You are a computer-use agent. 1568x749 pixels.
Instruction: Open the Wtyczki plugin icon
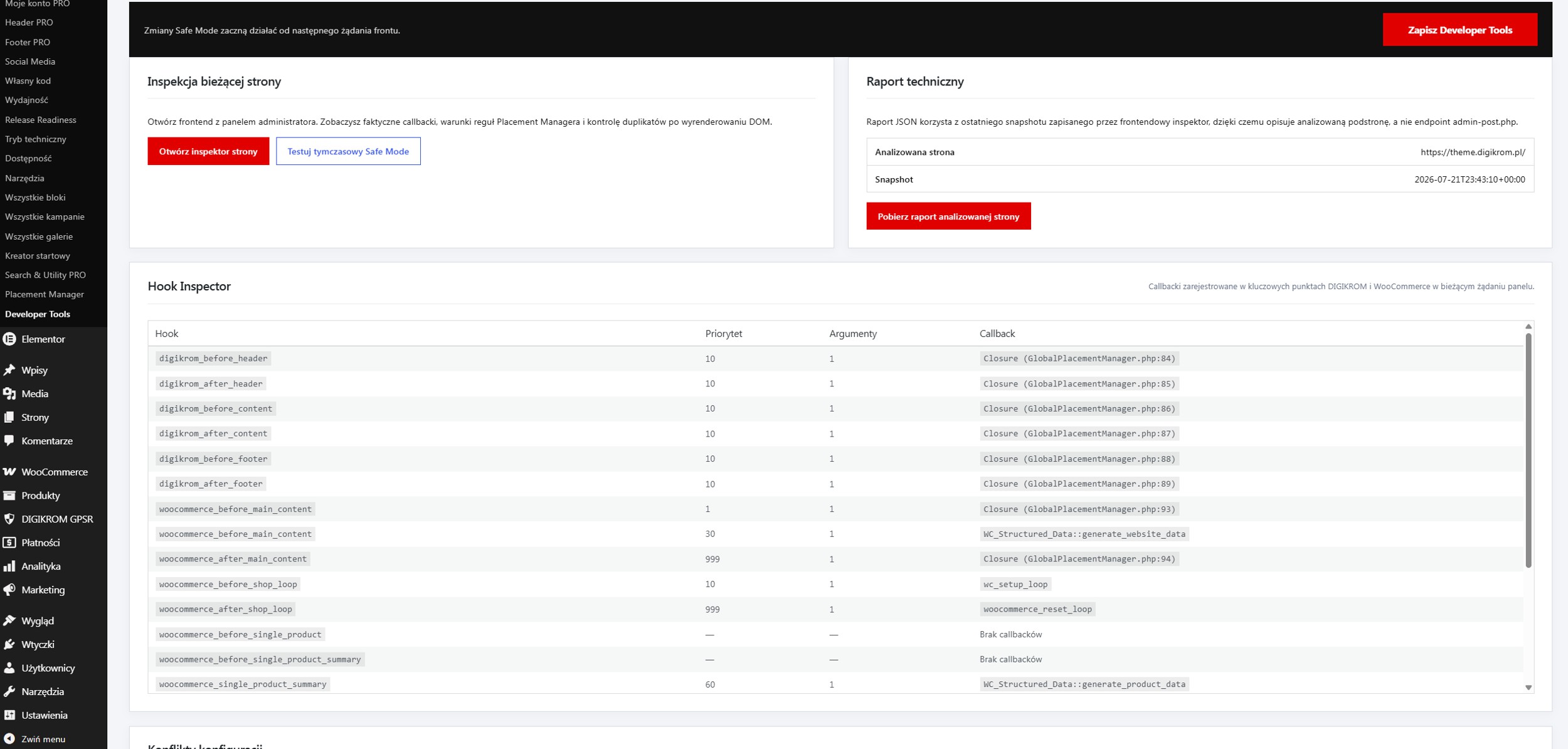tap(9, 644)
